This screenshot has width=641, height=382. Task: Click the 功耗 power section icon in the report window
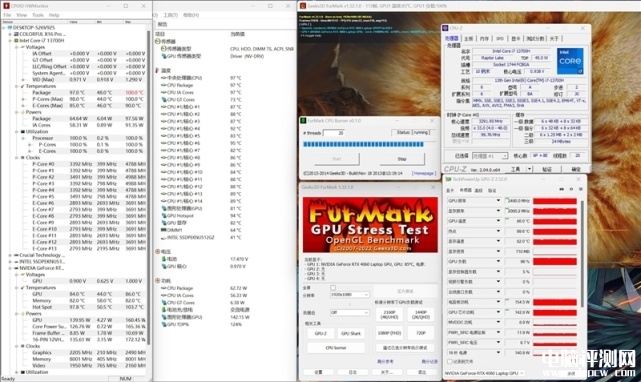click(158, 281)
